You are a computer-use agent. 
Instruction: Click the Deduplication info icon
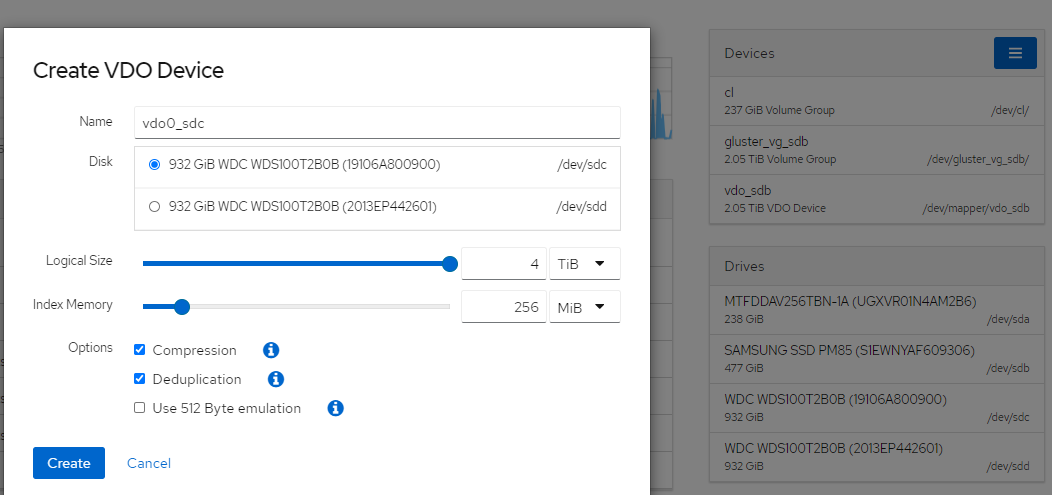[x=276, y=379]
